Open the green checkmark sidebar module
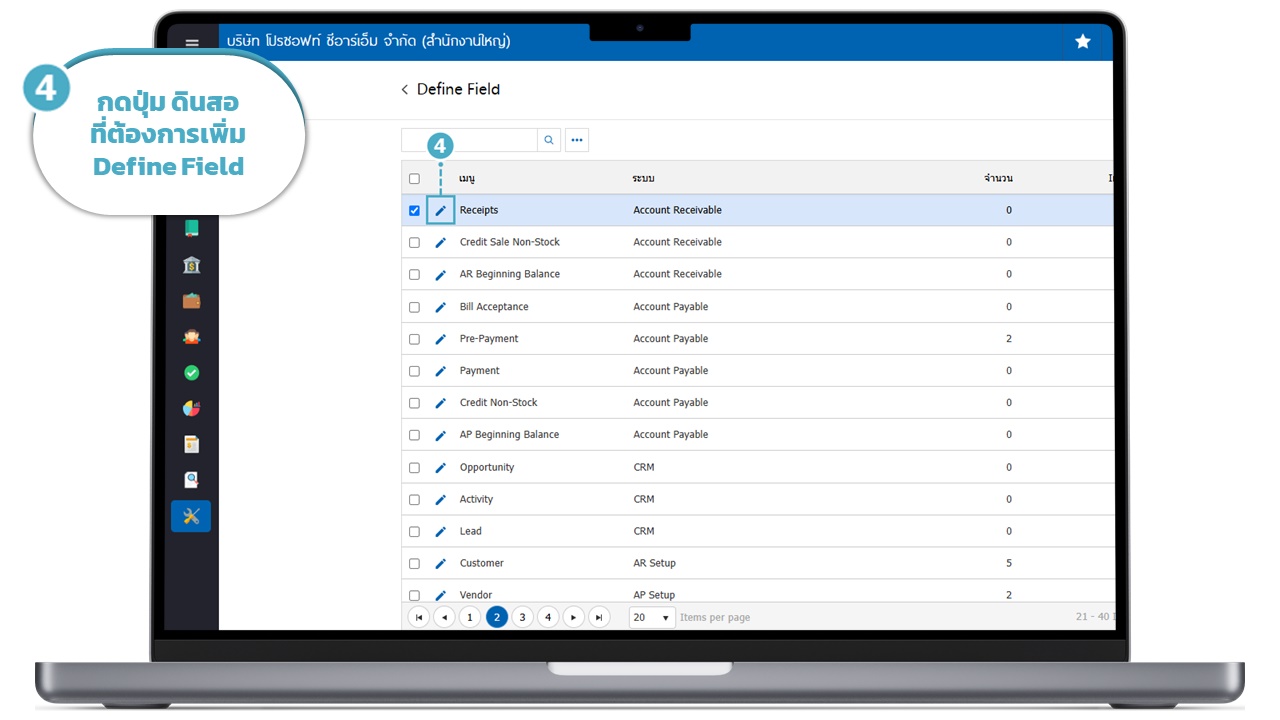 click(191, 372)
